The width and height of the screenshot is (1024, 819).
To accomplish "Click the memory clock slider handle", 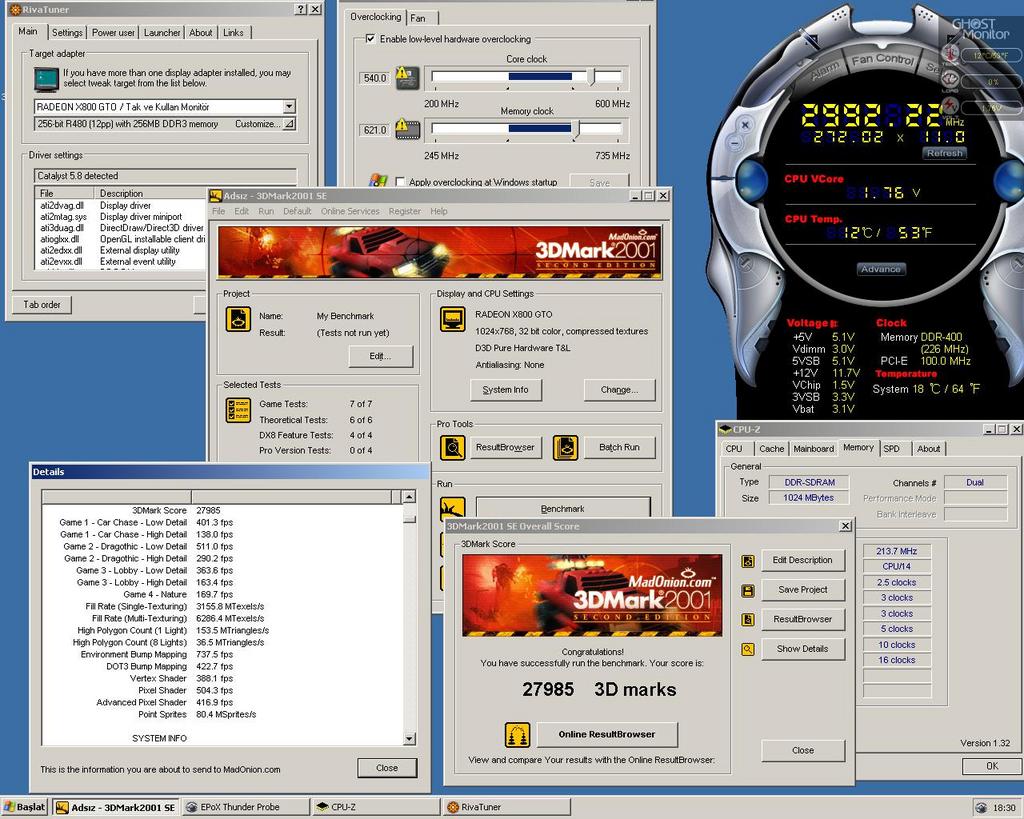I will pos(575,129).
